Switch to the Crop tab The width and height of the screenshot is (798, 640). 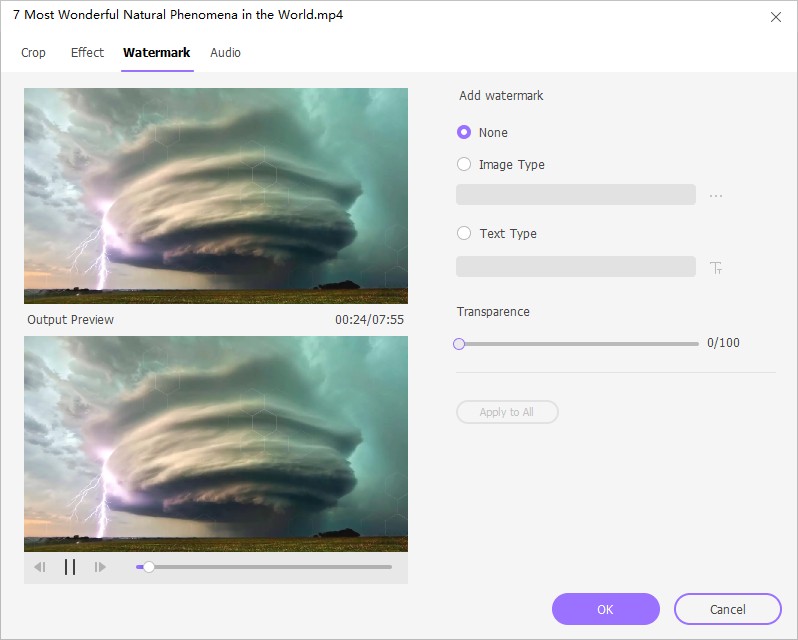tap(33, 52)
